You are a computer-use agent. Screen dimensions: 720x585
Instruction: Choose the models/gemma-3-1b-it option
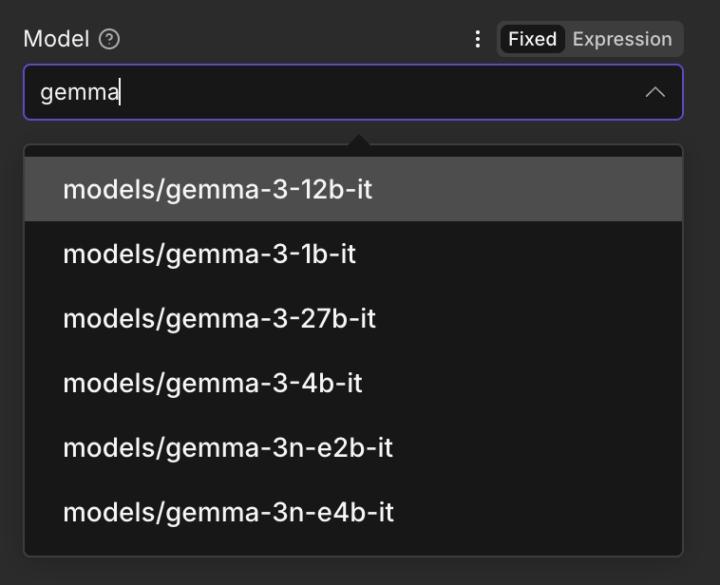(209, 254)
